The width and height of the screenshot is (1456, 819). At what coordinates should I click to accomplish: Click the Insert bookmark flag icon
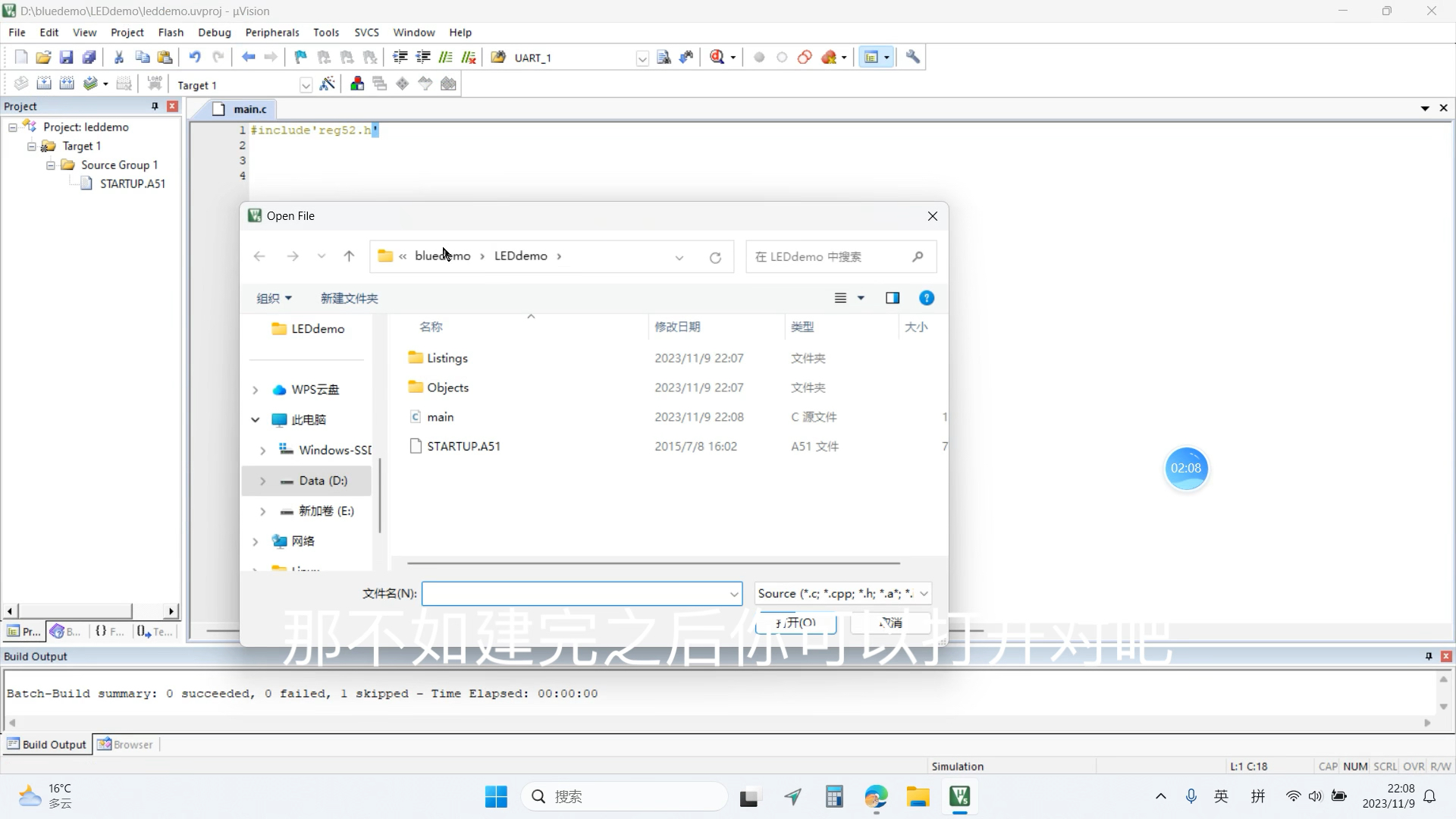click(x=300, y=58)
